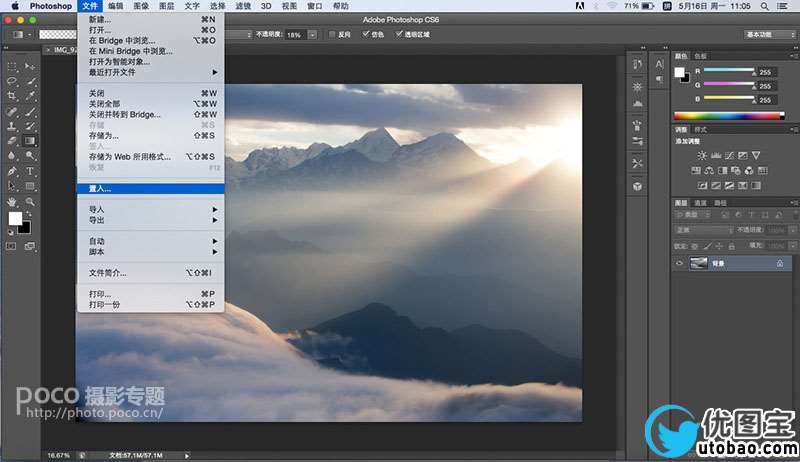Expand the 导出 submenu

(151, 220)
